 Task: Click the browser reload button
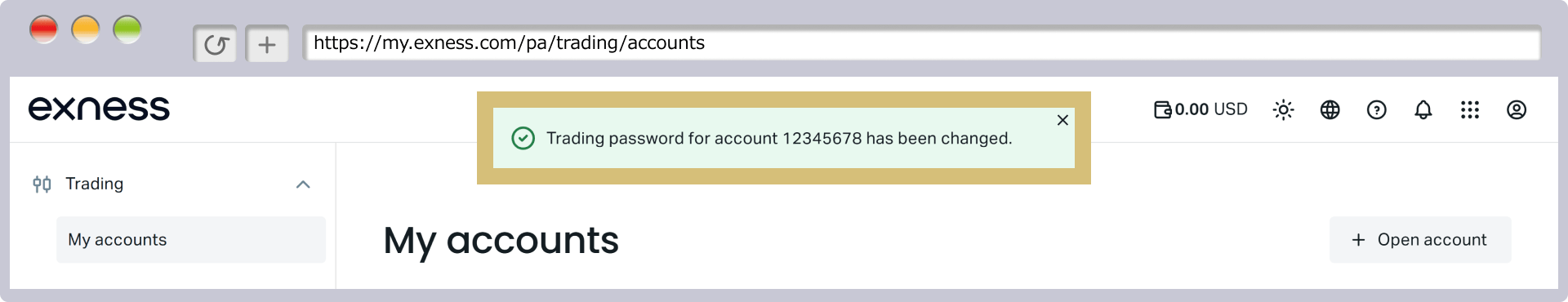pyautogui.click(x=216, y=44)
